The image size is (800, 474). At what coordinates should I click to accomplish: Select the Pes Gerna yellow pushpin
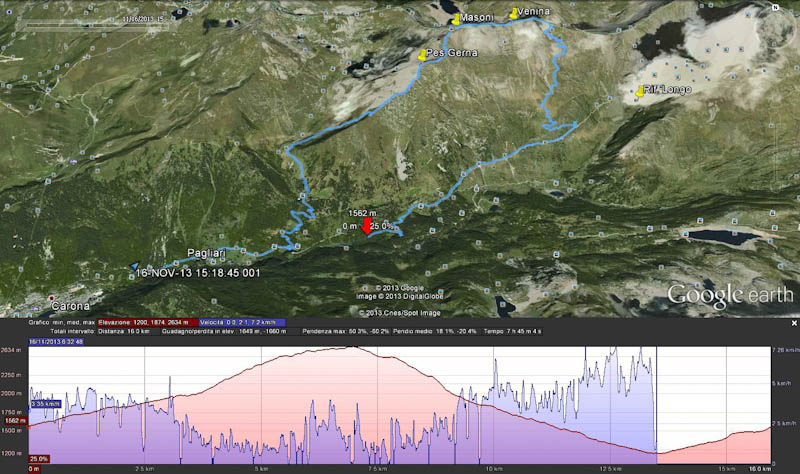(421, 55)
